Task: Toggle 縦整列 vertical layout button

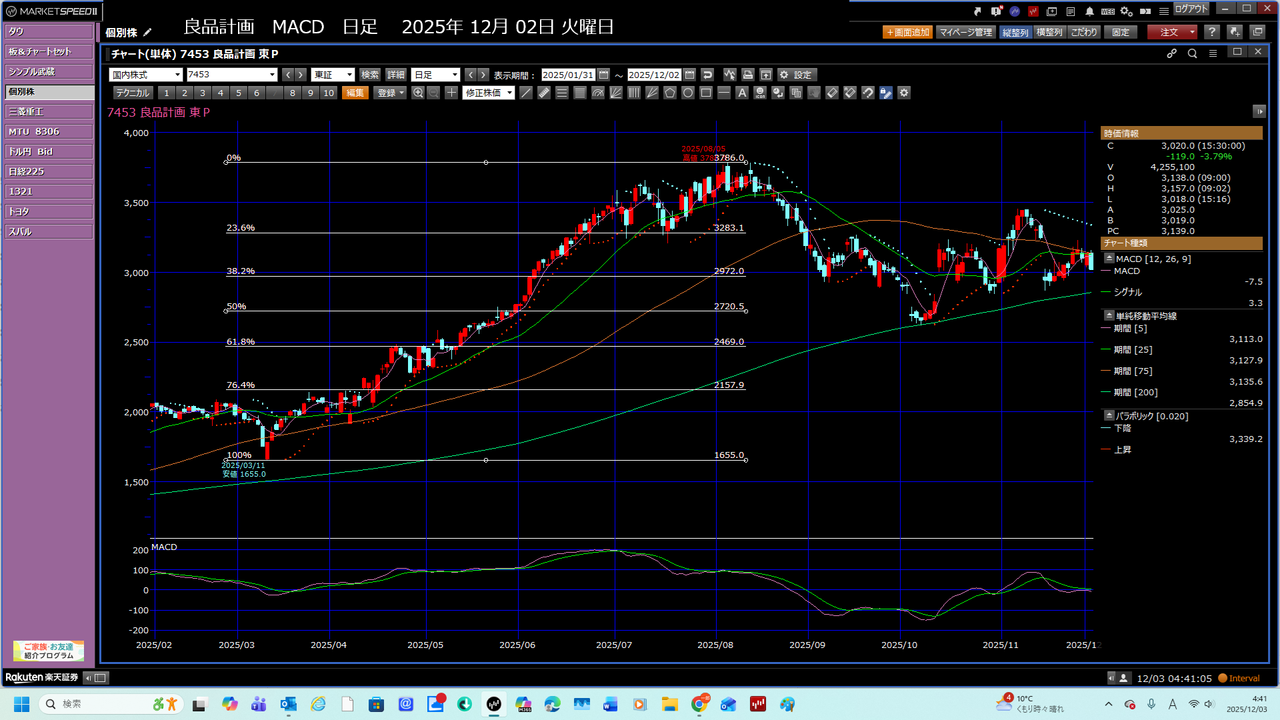Action: coord(1013,32)
